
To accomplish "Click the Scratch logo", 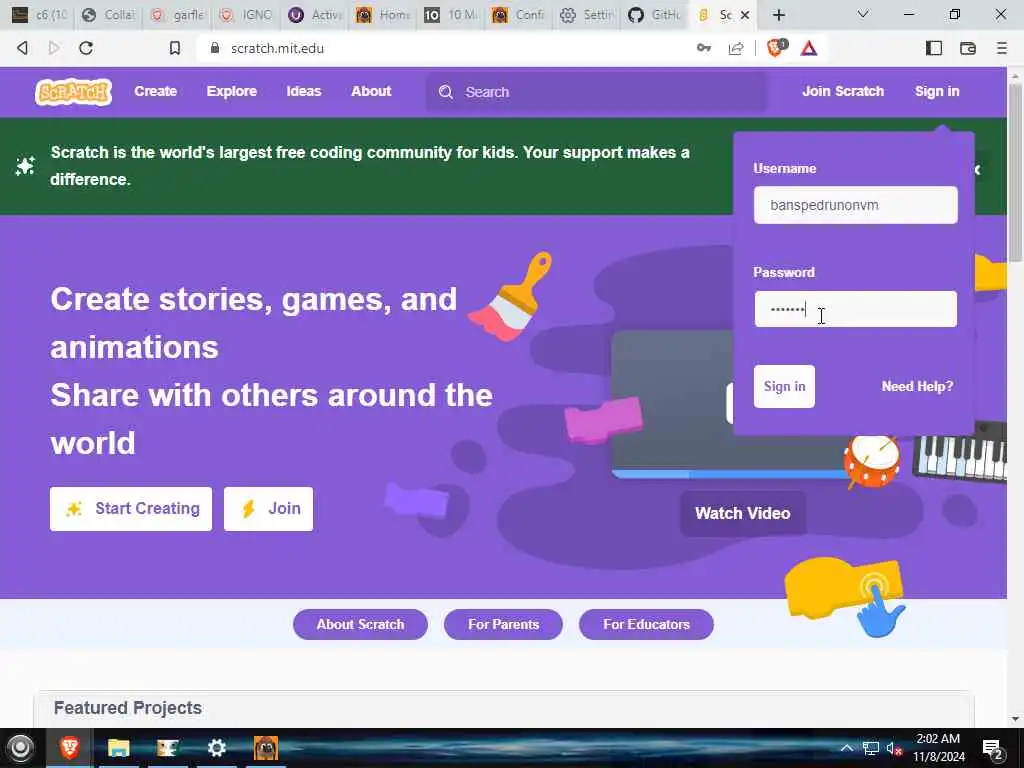I will tap(73, 91).
